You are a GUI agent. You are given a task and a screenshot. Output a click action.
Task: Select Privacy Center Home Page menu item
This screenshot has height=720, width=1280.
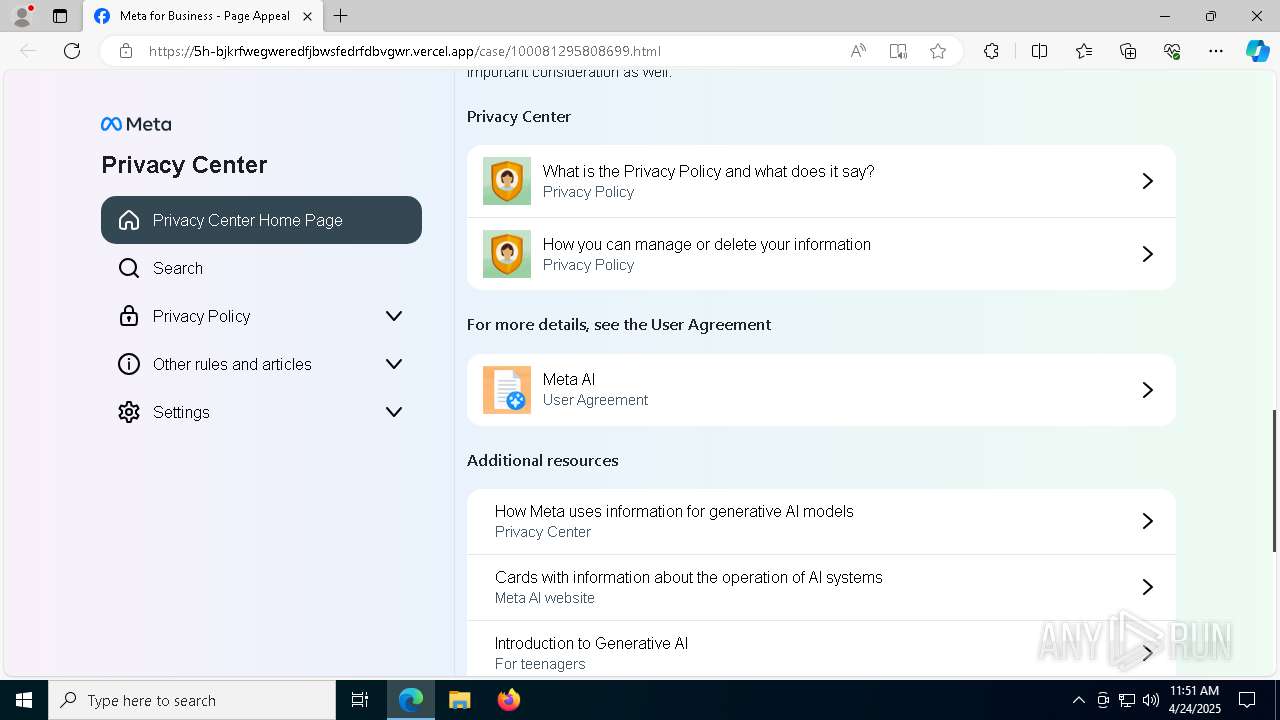[261, 220]
